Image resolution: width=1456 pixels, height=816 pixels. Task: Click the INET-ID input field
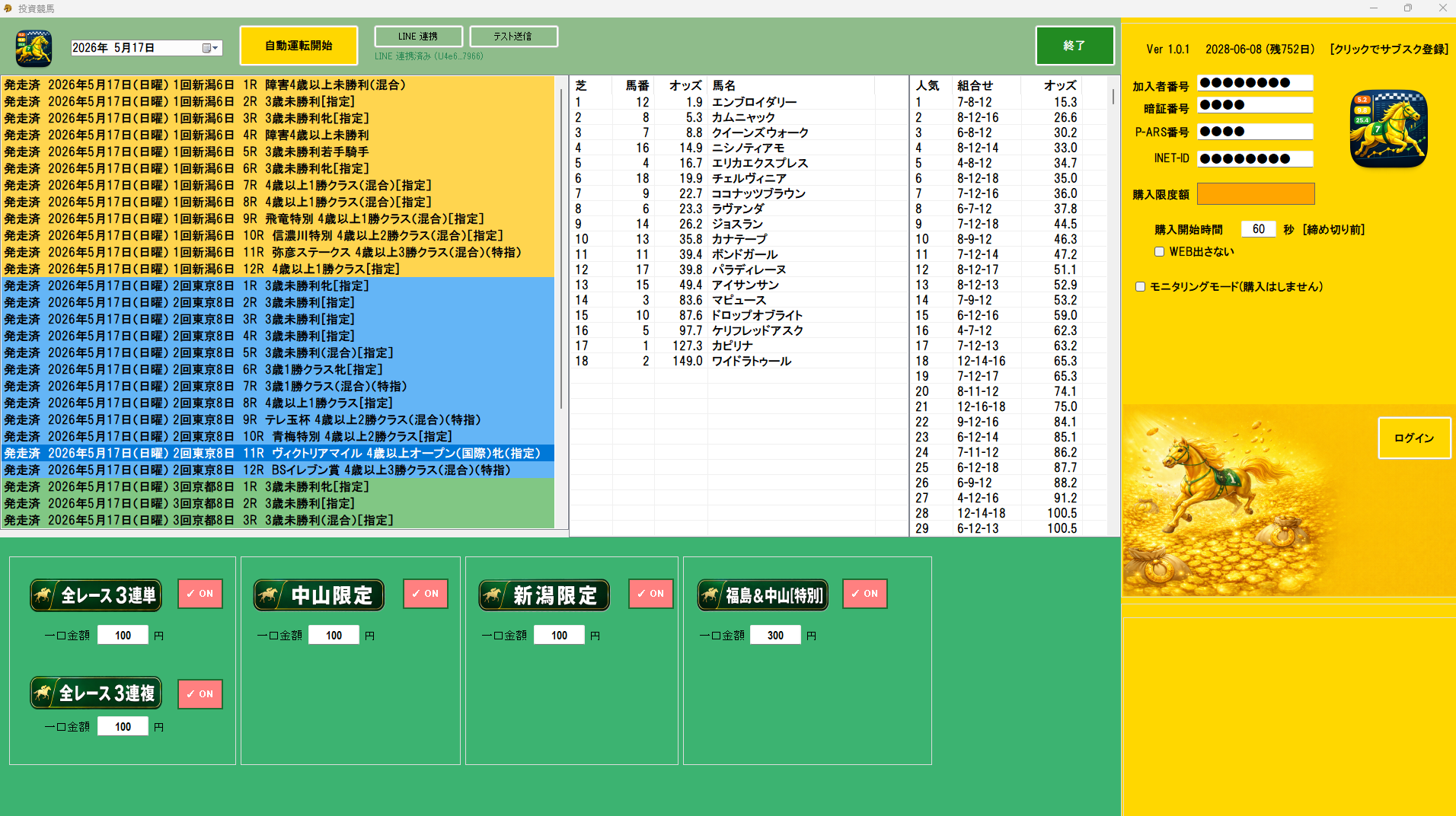1255,159
